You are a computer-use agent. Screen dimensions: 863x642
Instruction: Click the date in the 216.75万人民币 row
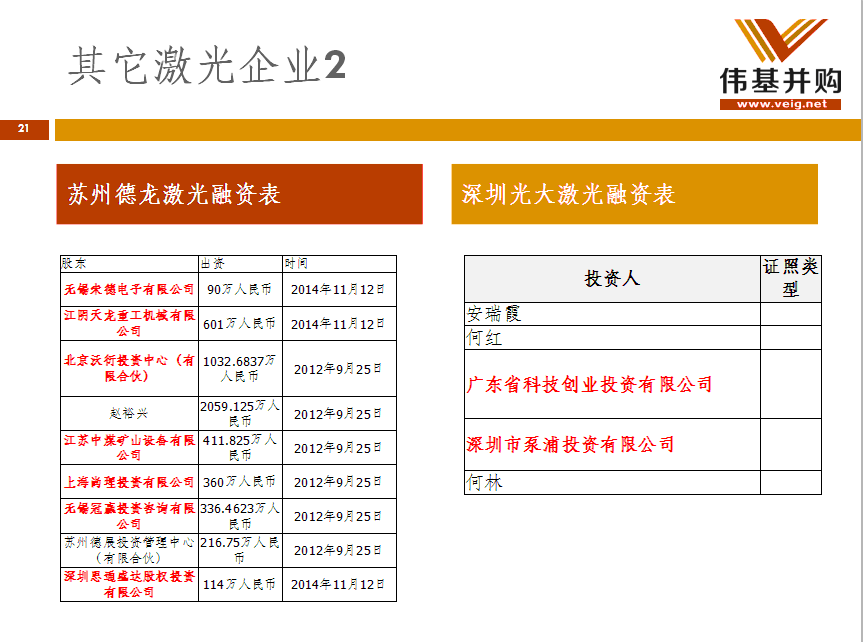(x=339, y=550)
